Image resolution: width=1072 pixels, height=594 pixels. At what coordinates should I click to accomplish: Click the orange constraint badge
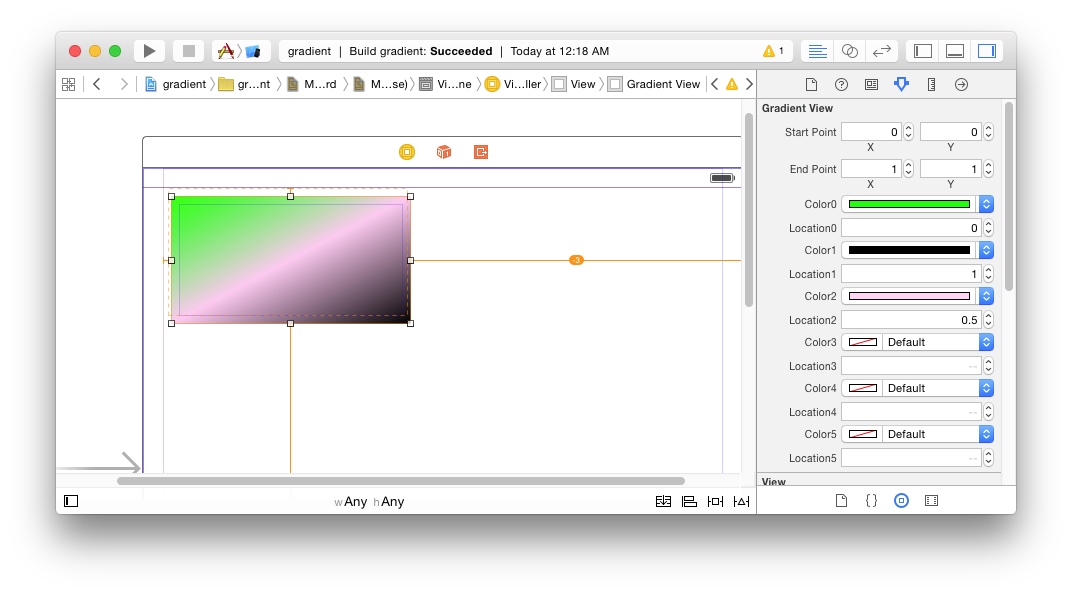[576, 260]
